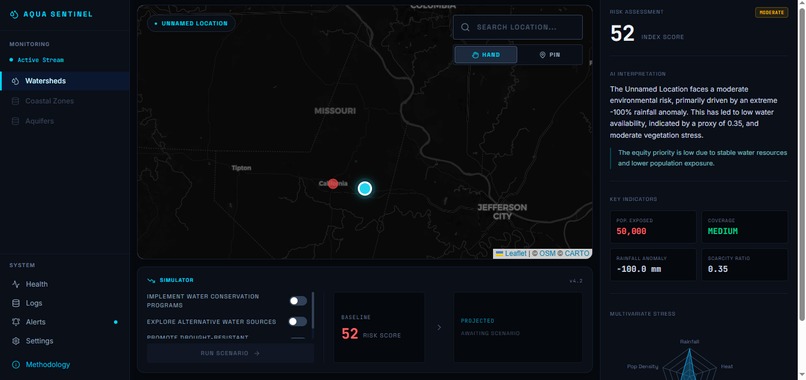Click the Active Stream status text
806x380 pixels.
pyautogui.click(x=41, y=60)
